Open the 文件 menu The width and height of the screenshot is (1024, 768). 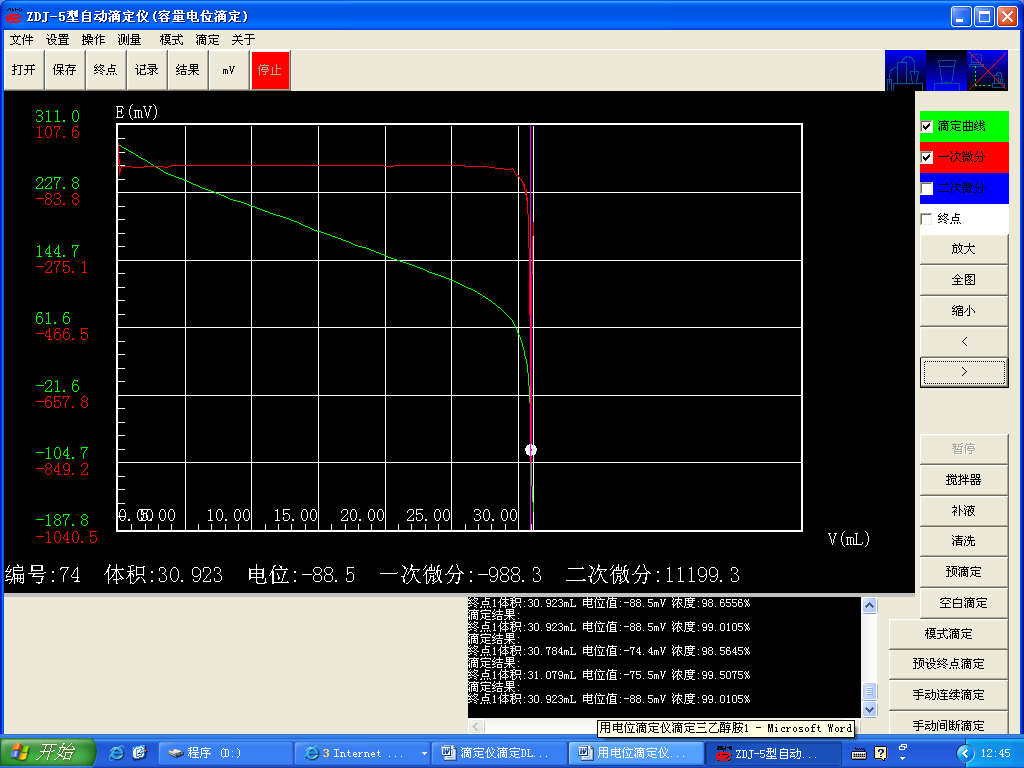pyautogui.click(x=21, y=40)
